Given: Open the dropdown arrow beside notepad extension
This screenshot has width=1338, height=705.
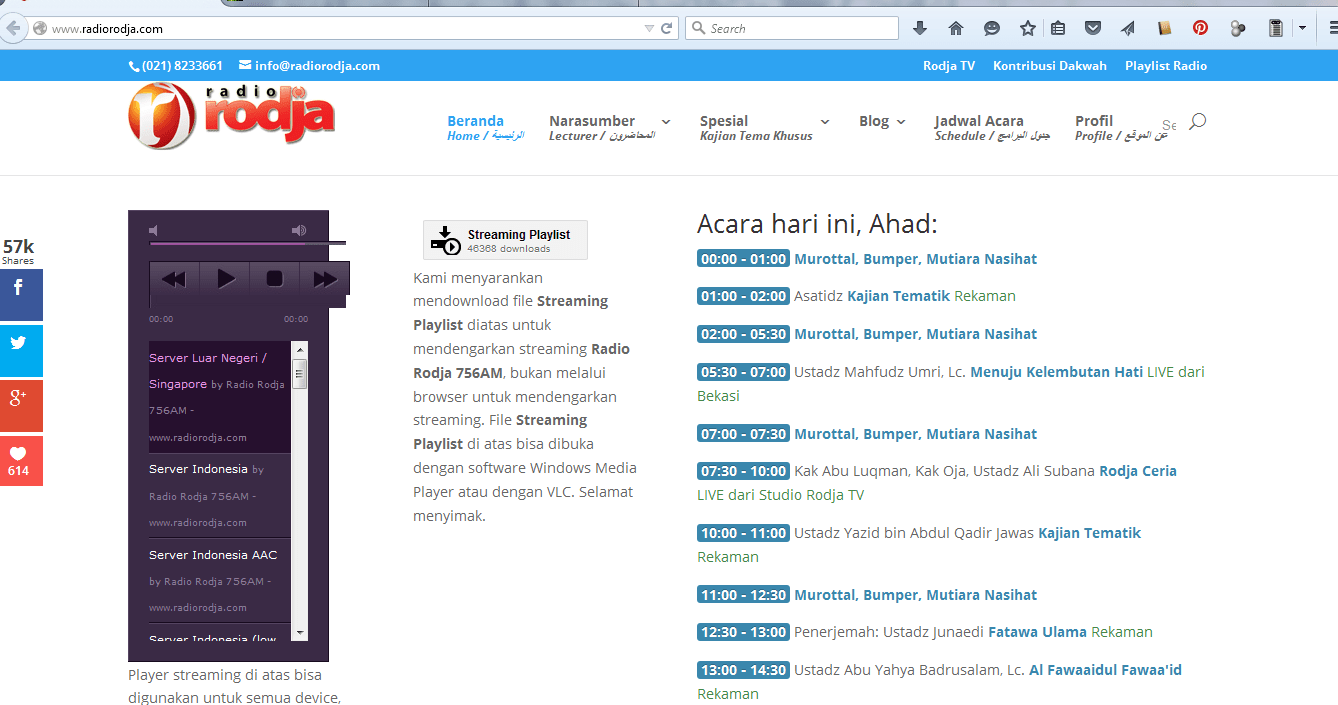Looking at the screenshot, I should (x=1302, y=29).
